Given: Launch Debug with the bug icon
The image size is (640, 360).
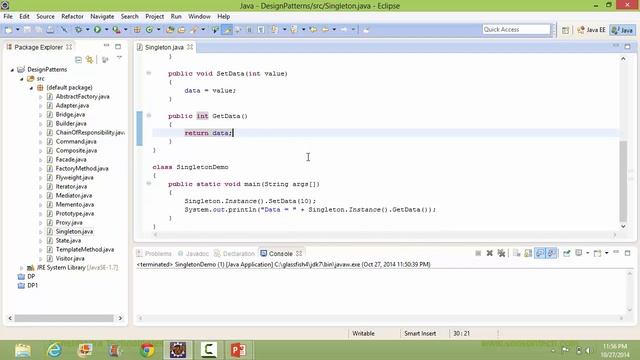Looking at the screenshot, I should pyautogui.click(x=78, y=30).
